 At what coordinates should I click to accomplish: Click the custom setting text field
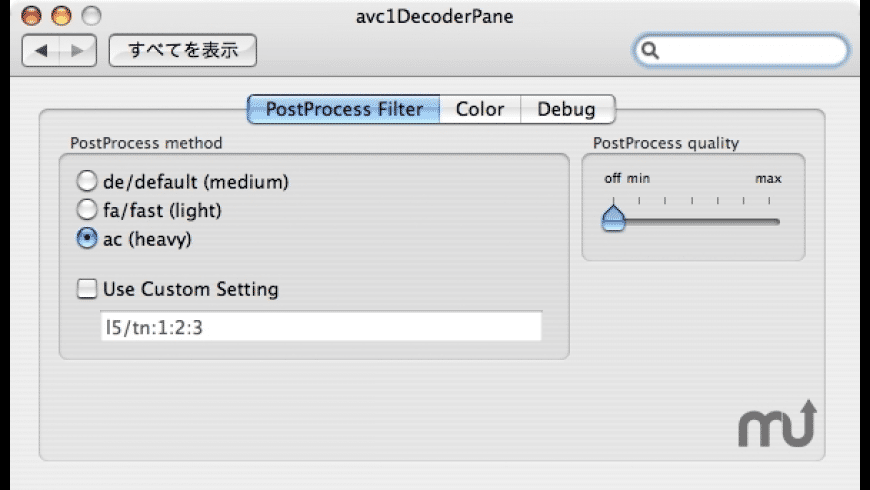point(321,326)
